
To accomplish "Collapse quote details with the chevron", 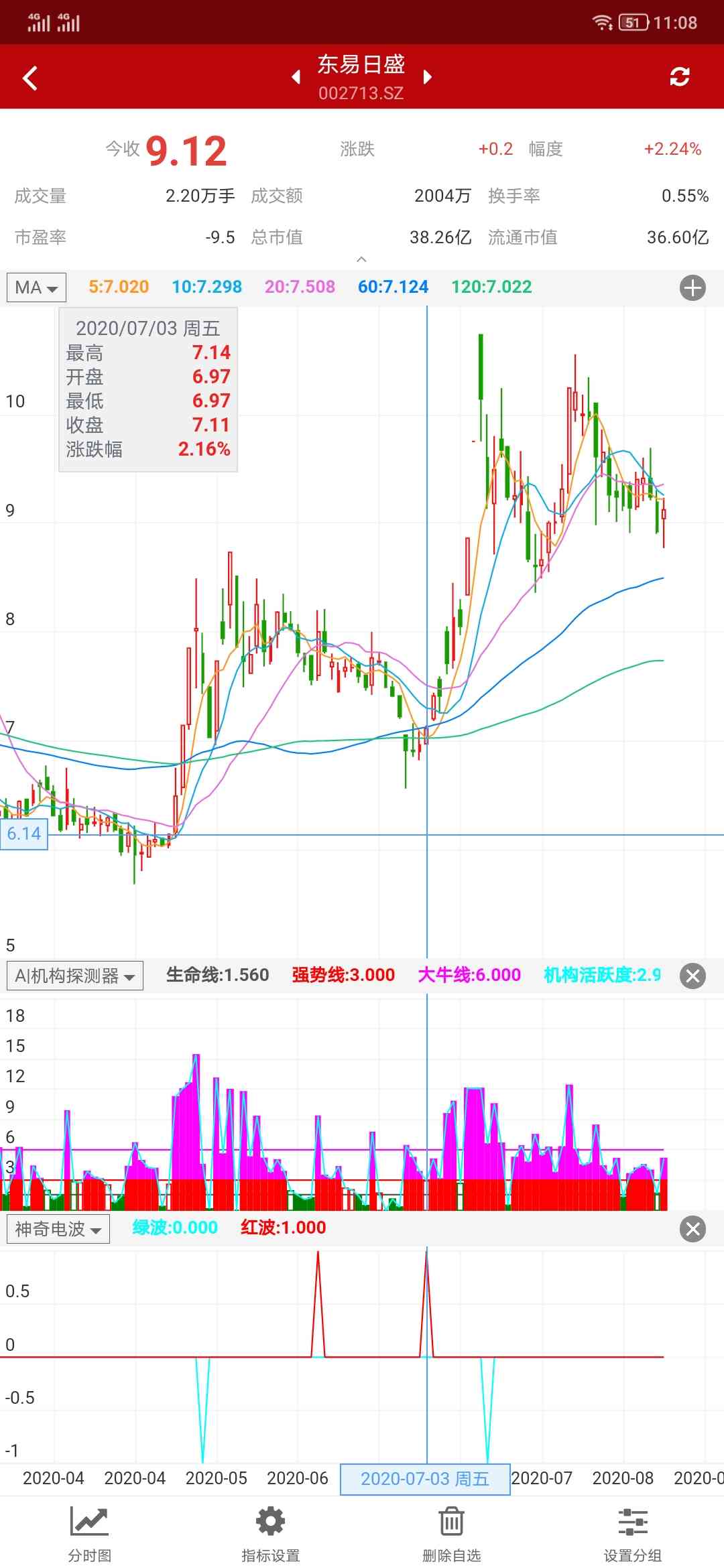I will pyautogui.click(x=361, y=259).
